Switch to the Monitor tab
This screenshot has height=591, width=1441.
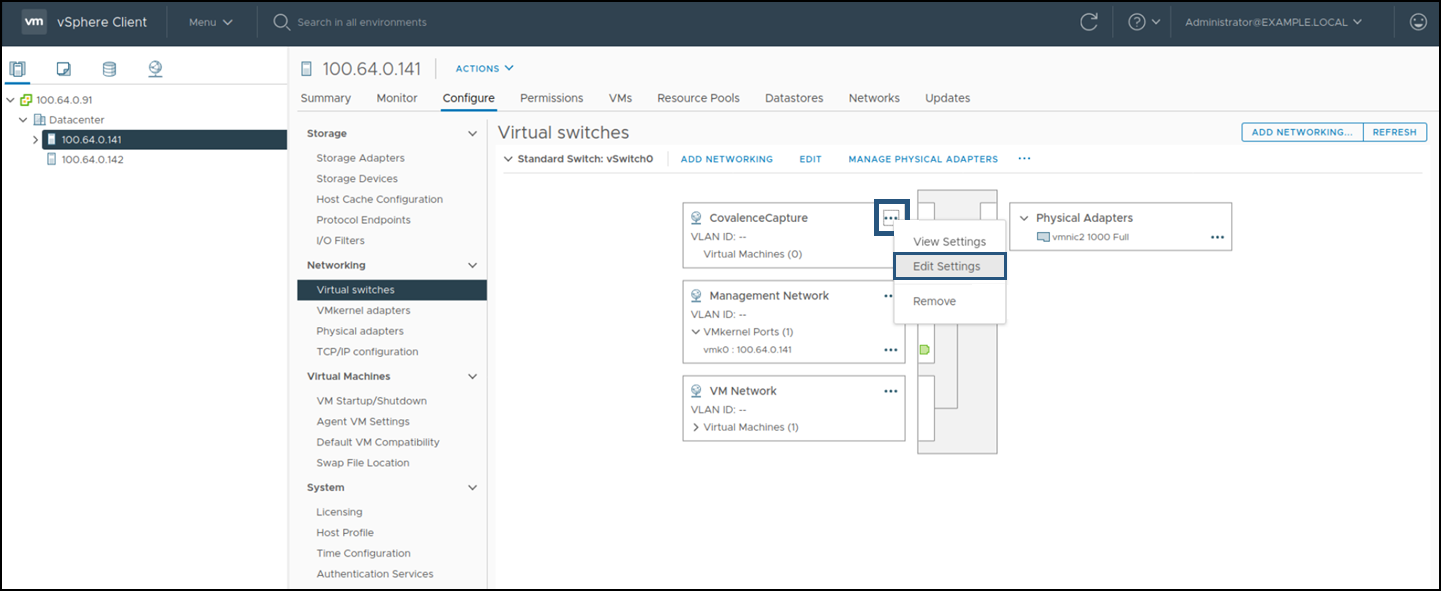click(397, 98)
